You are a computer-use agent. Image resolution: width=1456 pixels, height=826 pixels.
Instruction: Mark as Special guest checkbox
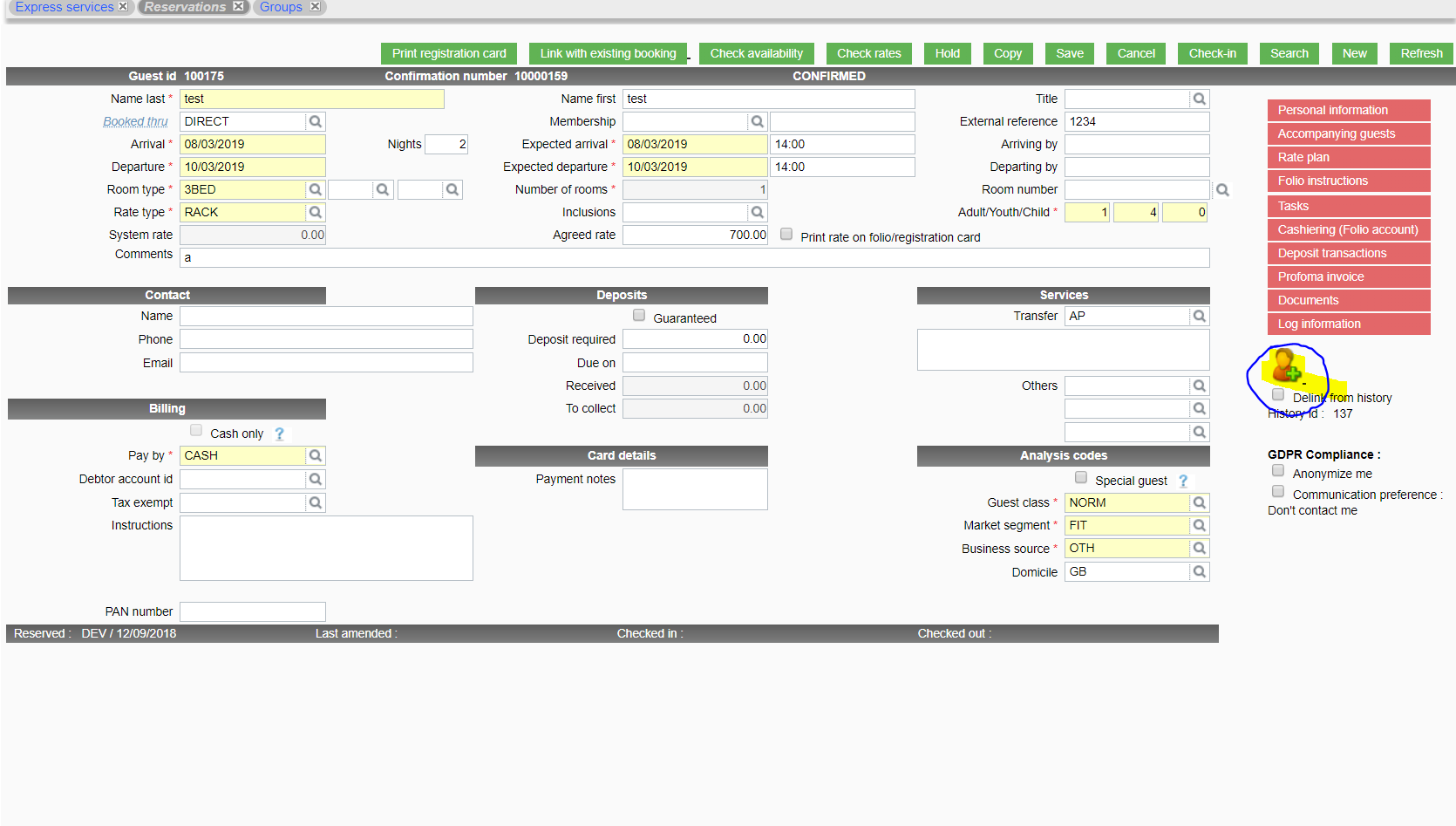click(x=1081, y=478)
